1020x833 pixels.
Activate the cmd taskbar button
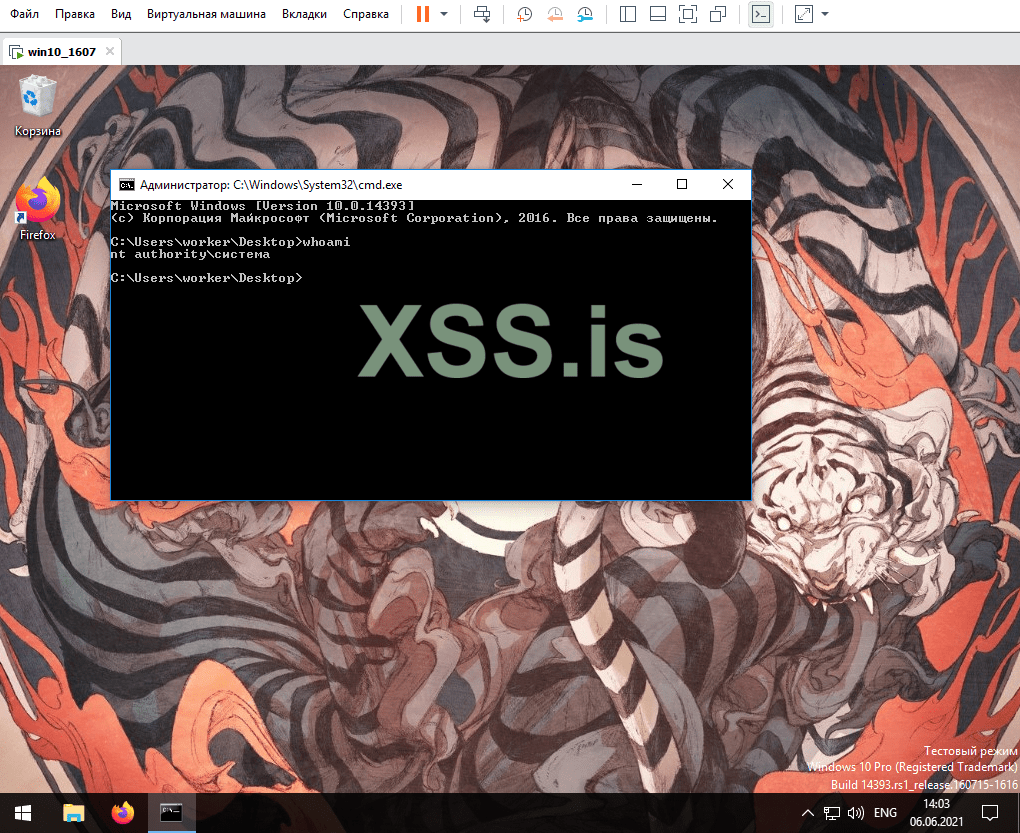[x=172, y=813]
